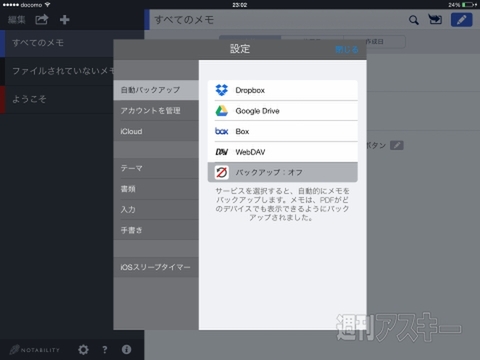
Task: Open 書類 settings section
Action: (x=156, y=189)
